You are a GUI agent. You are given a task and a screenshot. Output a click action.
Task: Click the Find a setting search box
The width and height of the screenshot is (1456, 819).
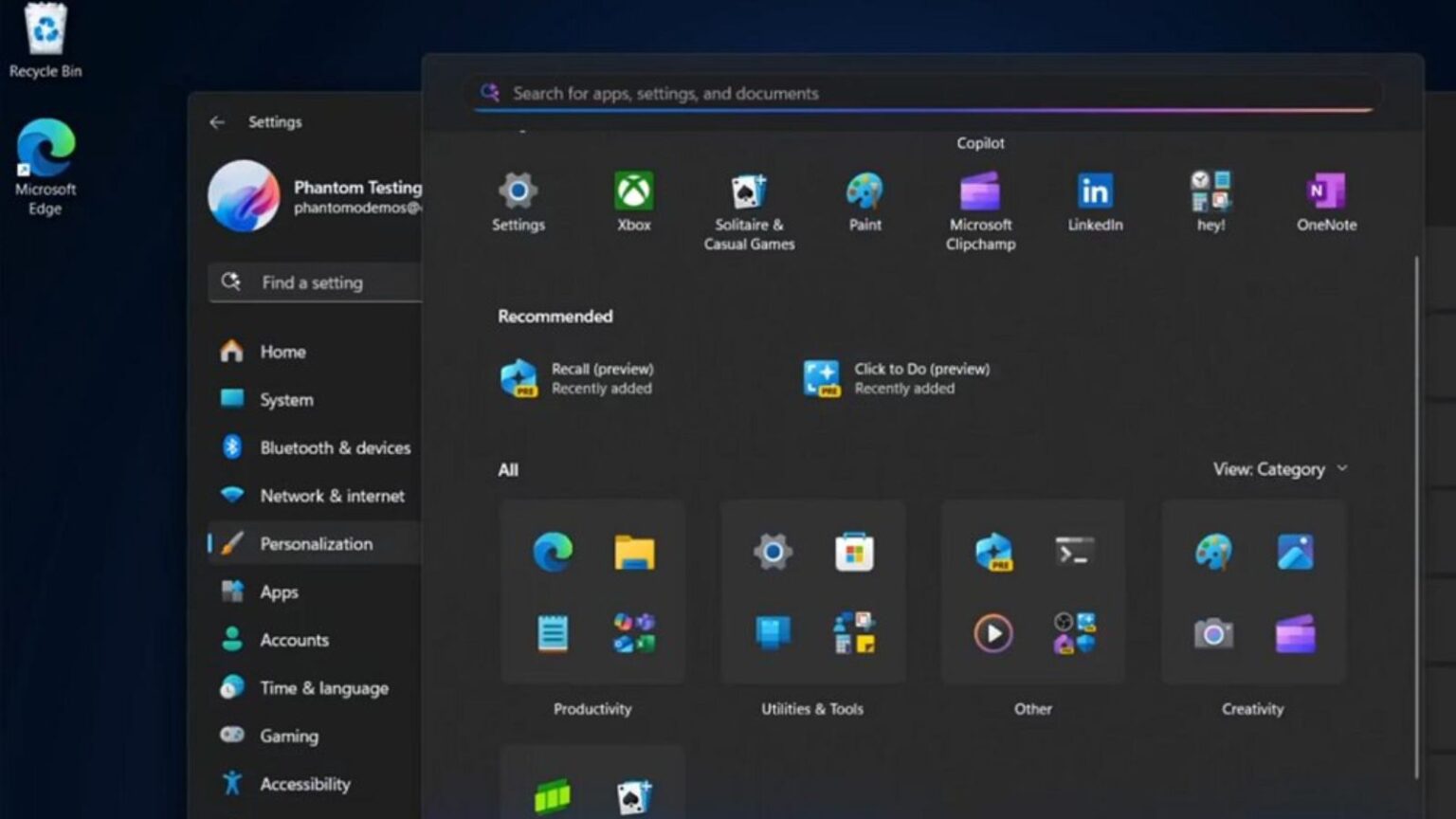pyautogui.click(x=315, y=282)
